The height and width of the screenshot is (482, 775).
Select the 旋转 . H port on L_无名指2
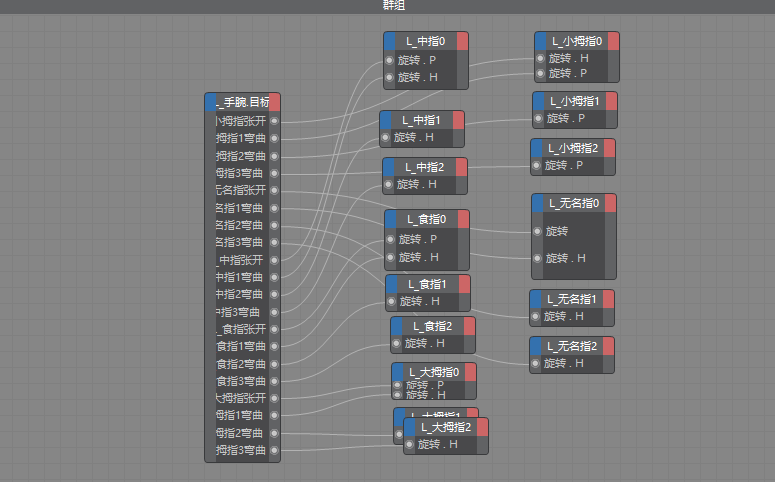536,363
